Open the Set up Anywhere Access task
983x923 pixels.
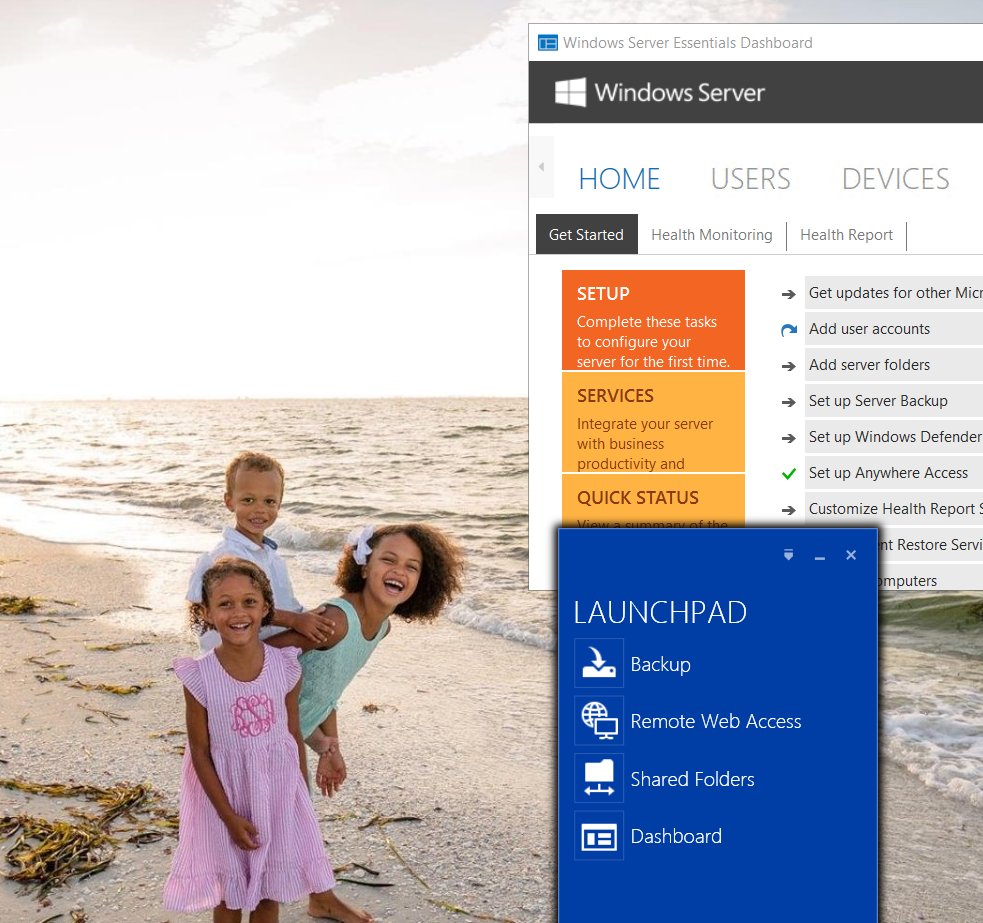click(894, 473)
